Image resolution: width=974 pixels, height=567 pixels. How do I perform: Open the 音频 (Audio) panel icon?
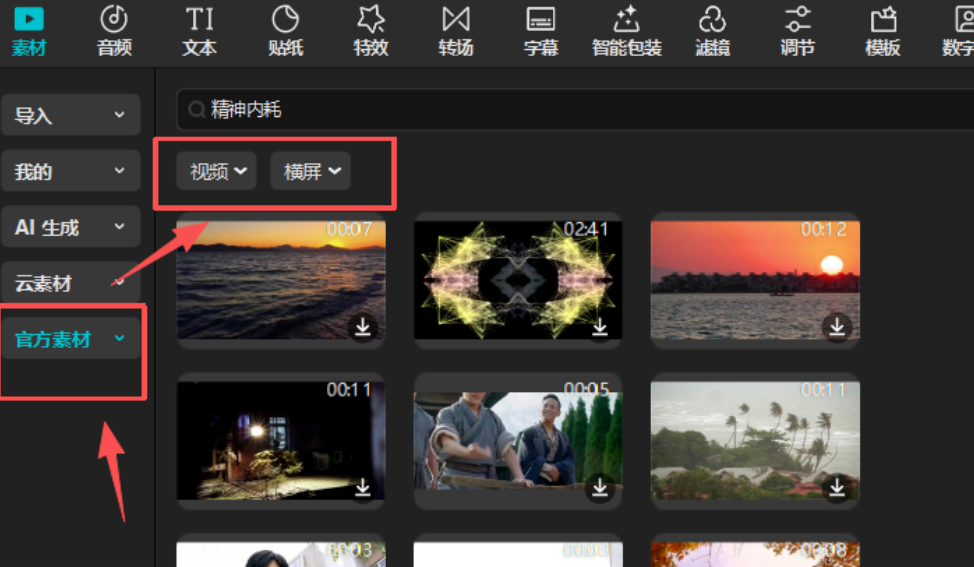click(x=114, y=19)
